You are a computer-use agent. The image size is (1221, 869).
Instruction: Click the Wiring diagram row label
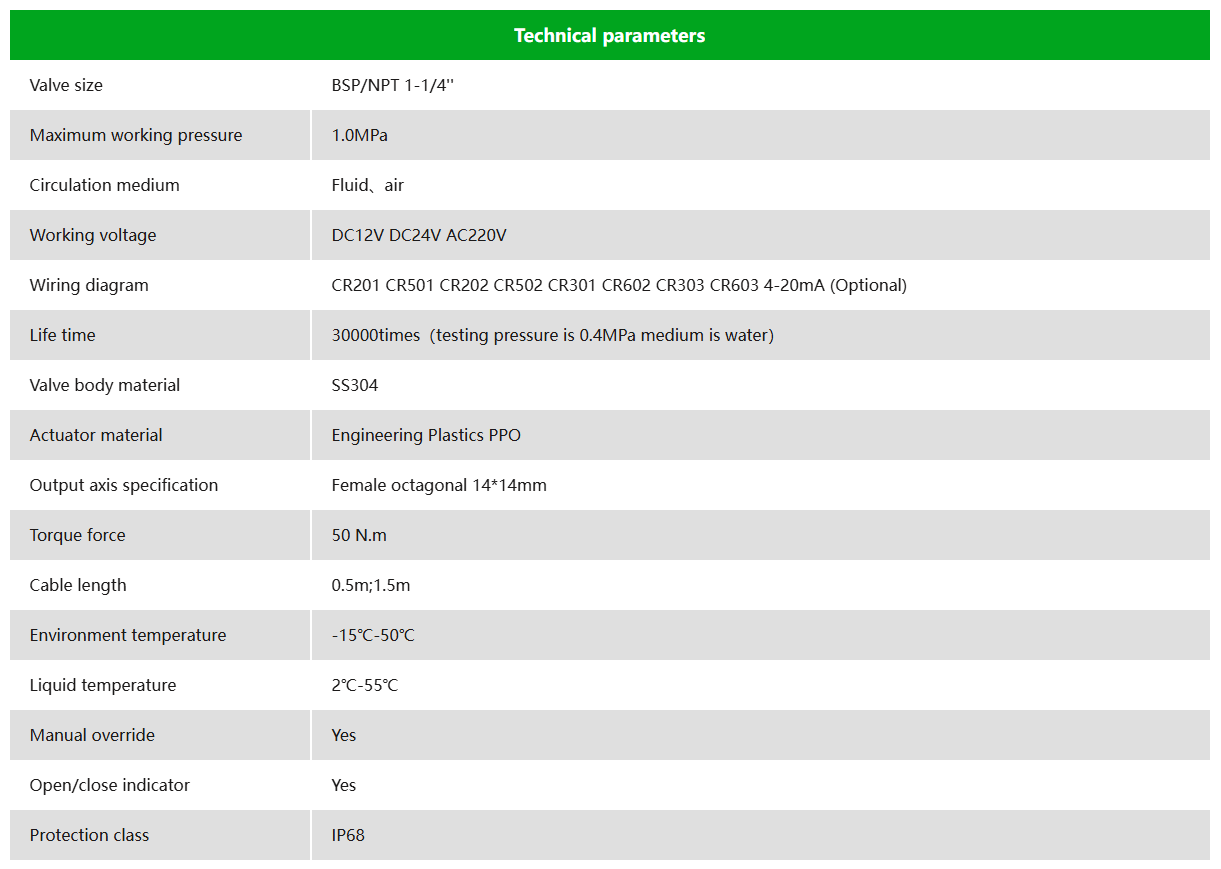(x=89, y=285)
